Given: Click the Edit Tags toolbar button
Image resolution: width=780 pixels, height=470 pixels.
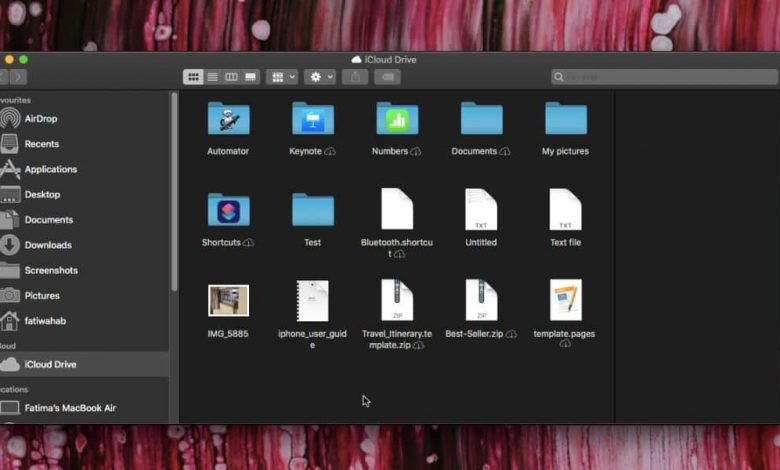Looking at the screenshot, I should [388, 77].
